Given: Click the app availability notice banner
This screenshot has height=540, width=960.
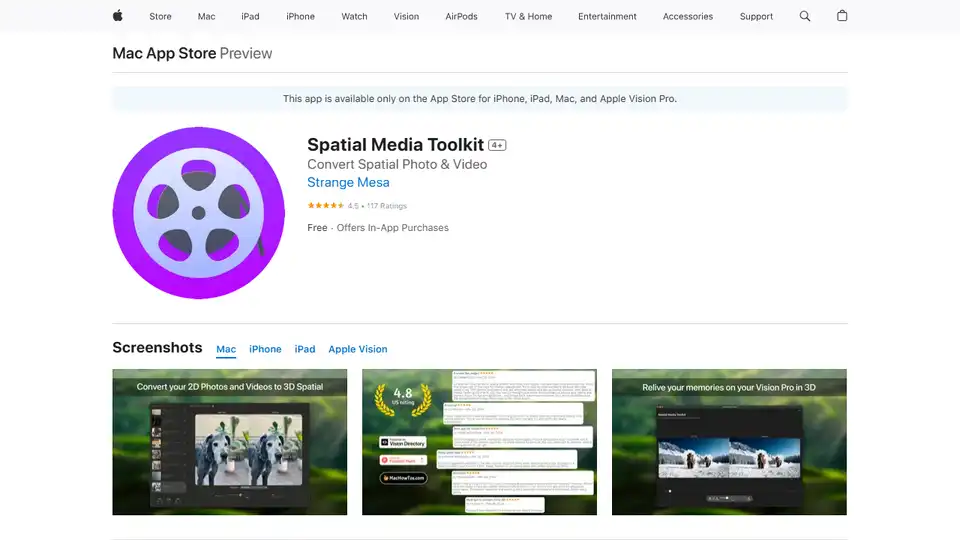Looking at the screenshot, I should tap(480, 99).
